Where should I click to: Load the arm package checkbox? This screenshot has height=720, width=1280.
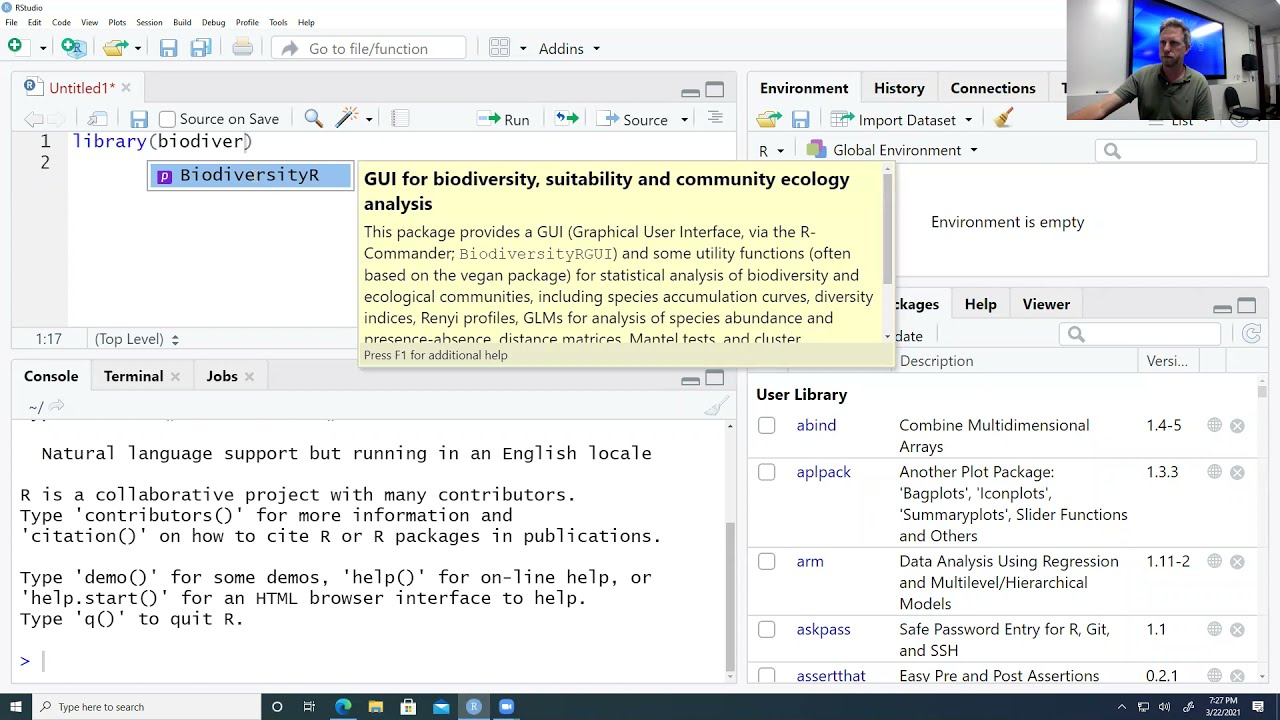(x=766, y=562)
